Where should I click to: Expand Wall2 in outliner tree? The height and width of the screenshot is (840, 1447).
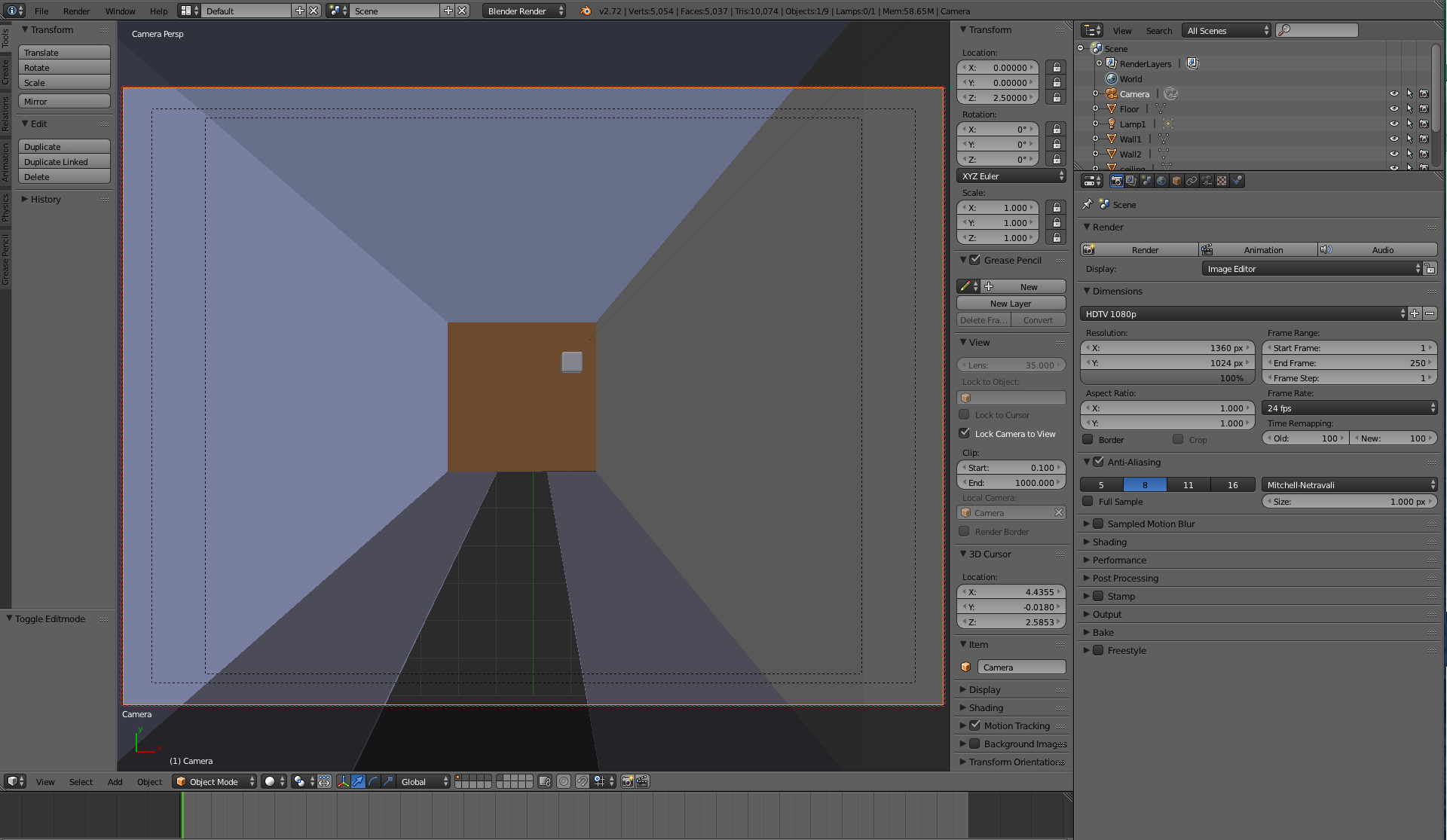1095,154
